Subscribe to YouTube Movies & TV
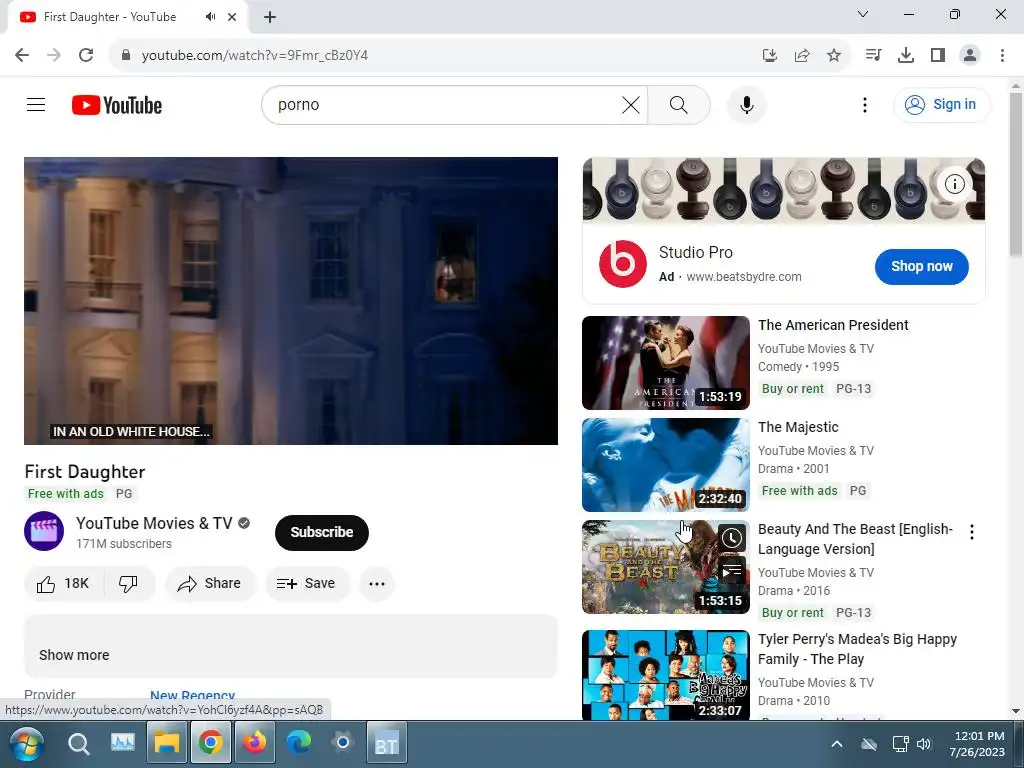Viewport: 1024px width, 768px height. tap(322, 532)
